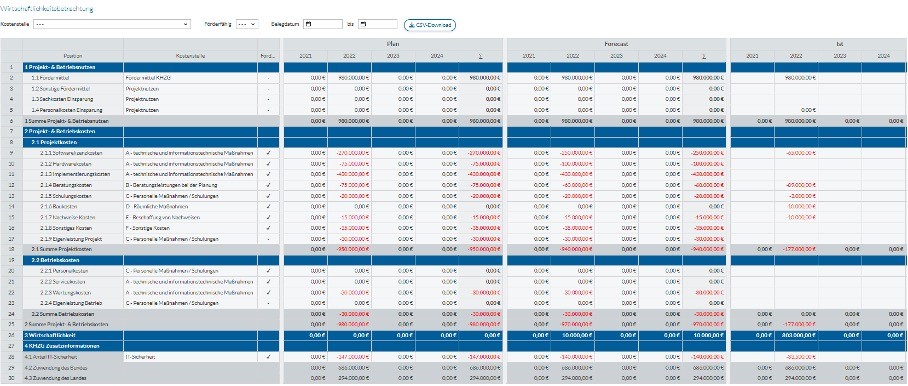Click position '1.3 Sachkosten Einsparung'
Image resolution: width=908 pixels, height=386 pixels.
[x=62, y=99]
